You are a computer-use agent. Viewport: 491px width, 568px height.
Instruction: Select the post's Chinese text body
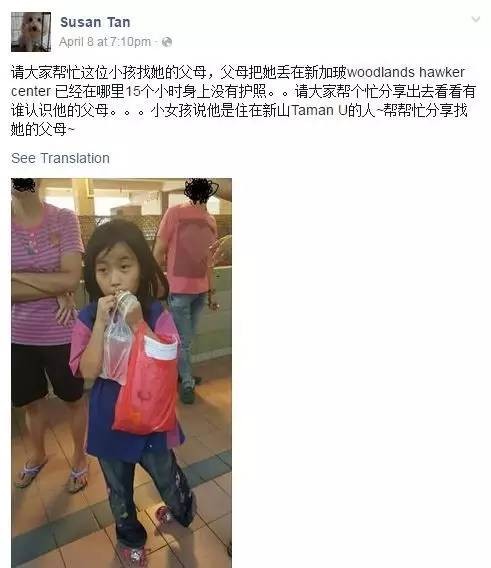coord(243,101)
